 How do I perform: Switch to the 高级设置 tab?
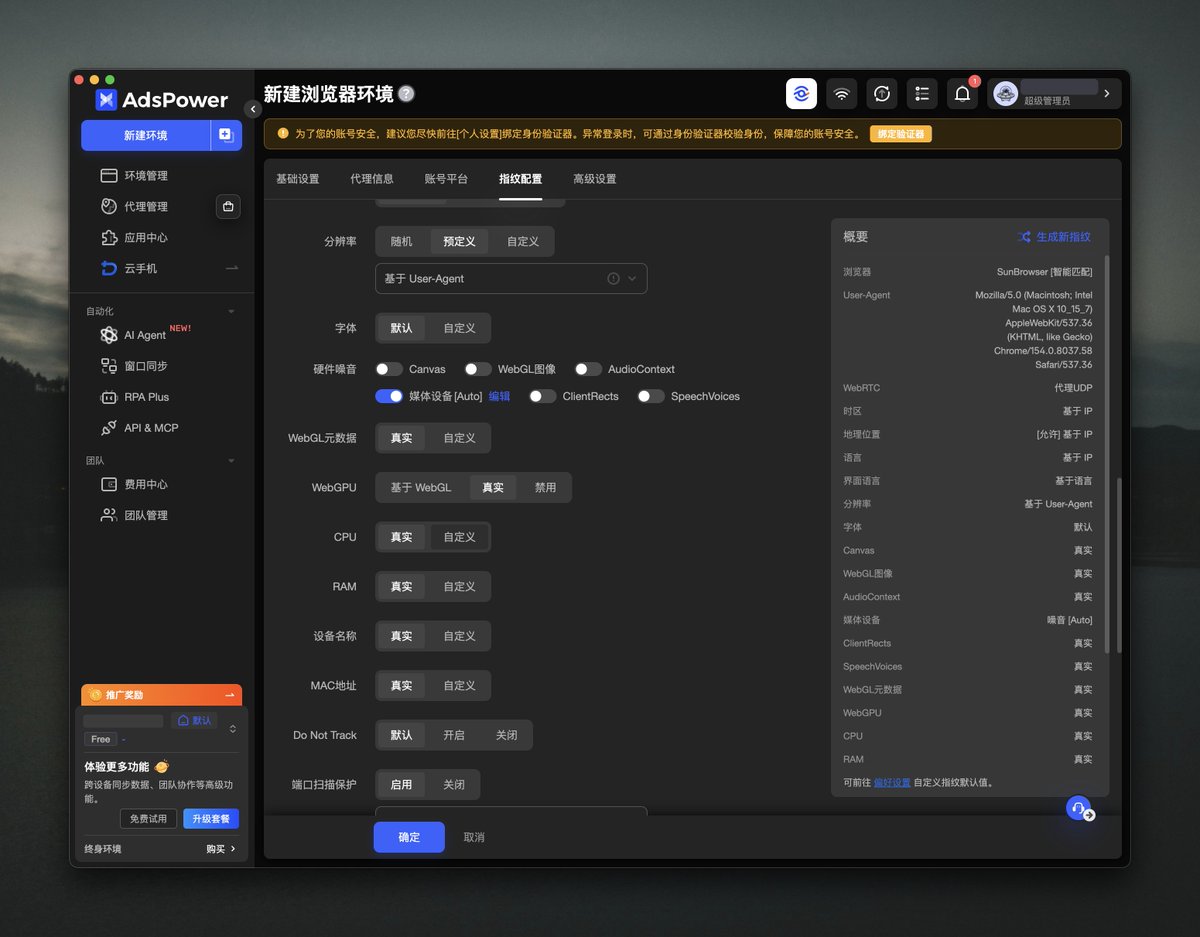click(x=595, y=179)
